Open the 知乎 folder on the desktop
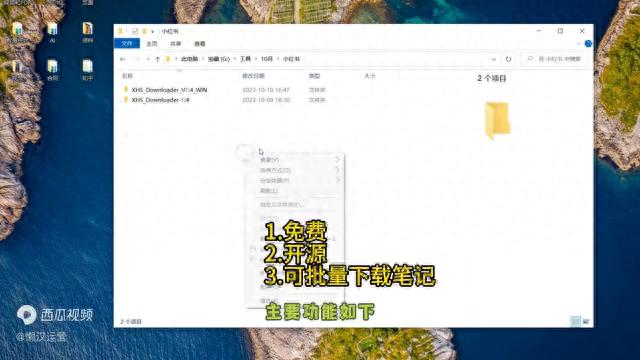Image resolution: width=640 pixels, height=360 pixels. 87,69
